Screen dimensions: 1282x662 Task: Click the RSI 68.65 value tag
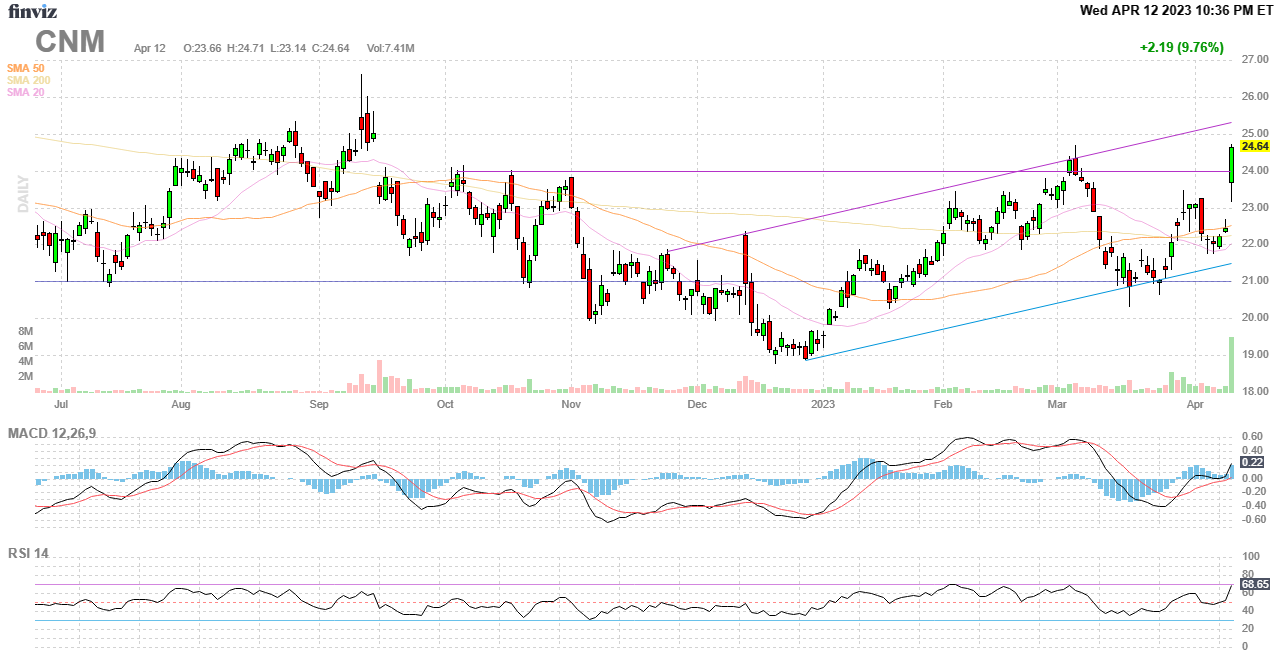click(1254, 584)
